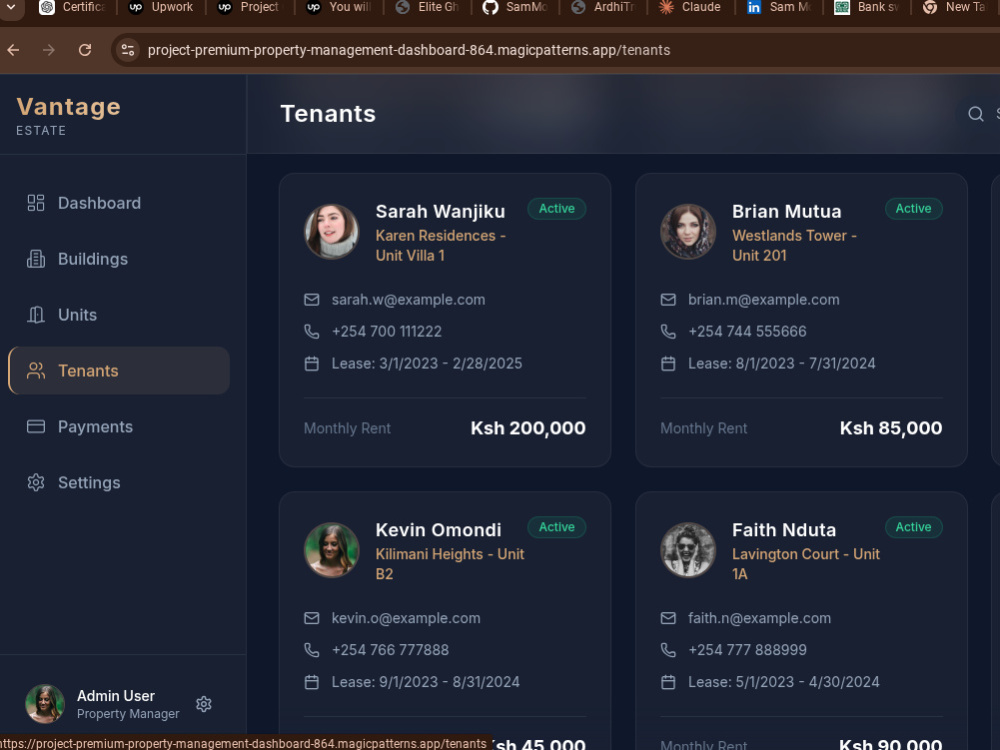Viewport: 1000px width, 750px height.
Task: Click calendar icon on Brian Mutua card
Action: coord(668,364)
